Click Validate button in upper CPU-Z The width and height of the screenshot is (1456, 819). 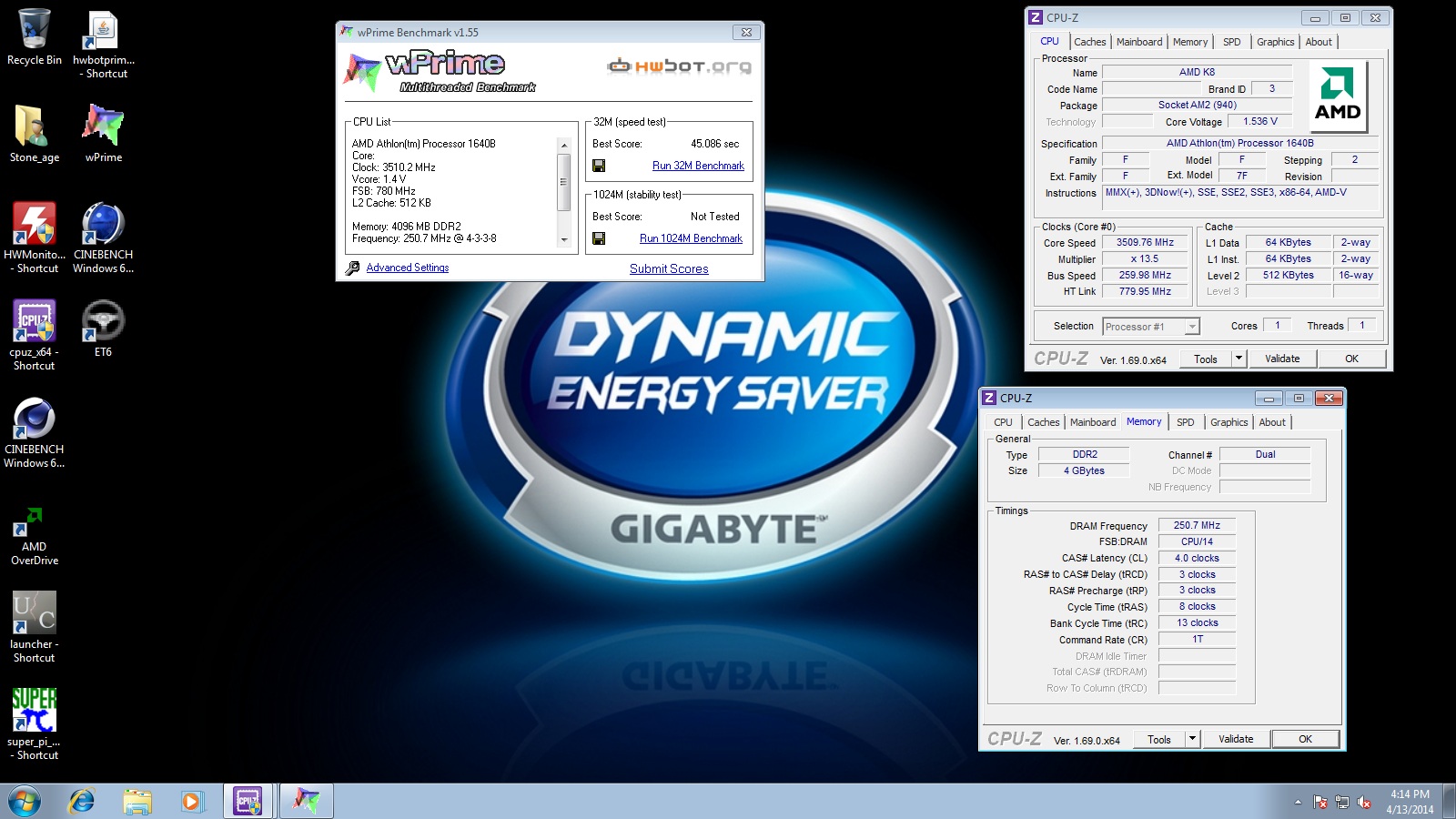pos(1282,359)
